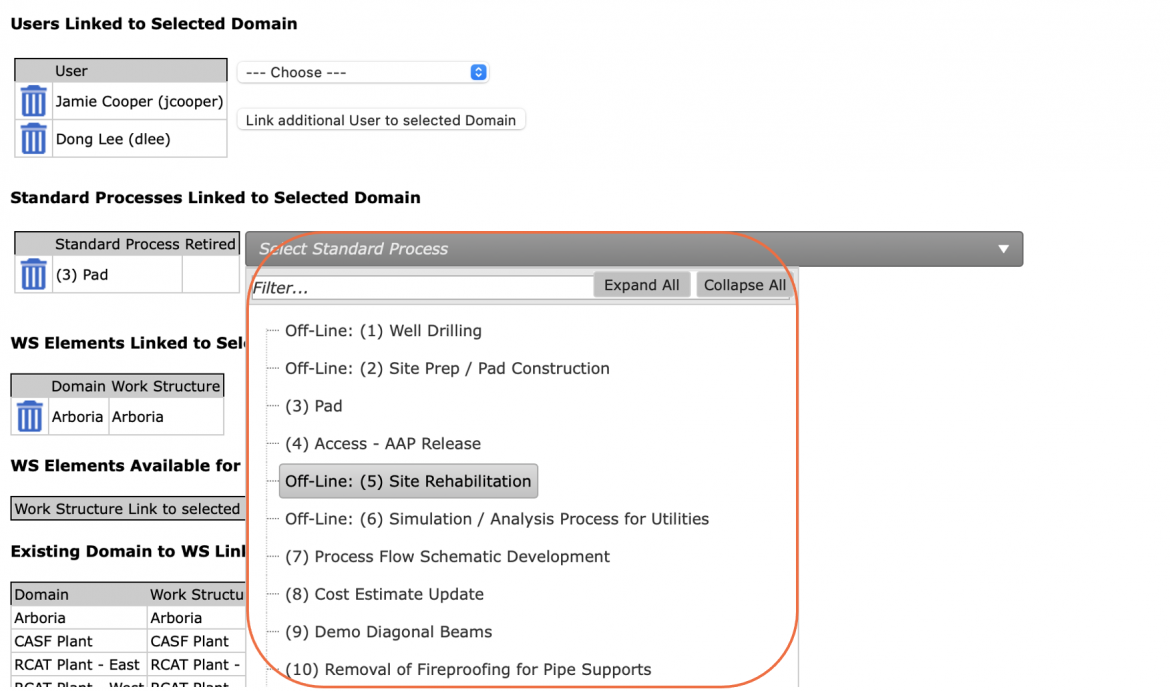The image size is (1170, 691).
Task: Click Link additional User to selected Domain
Action: coord(381,120)
